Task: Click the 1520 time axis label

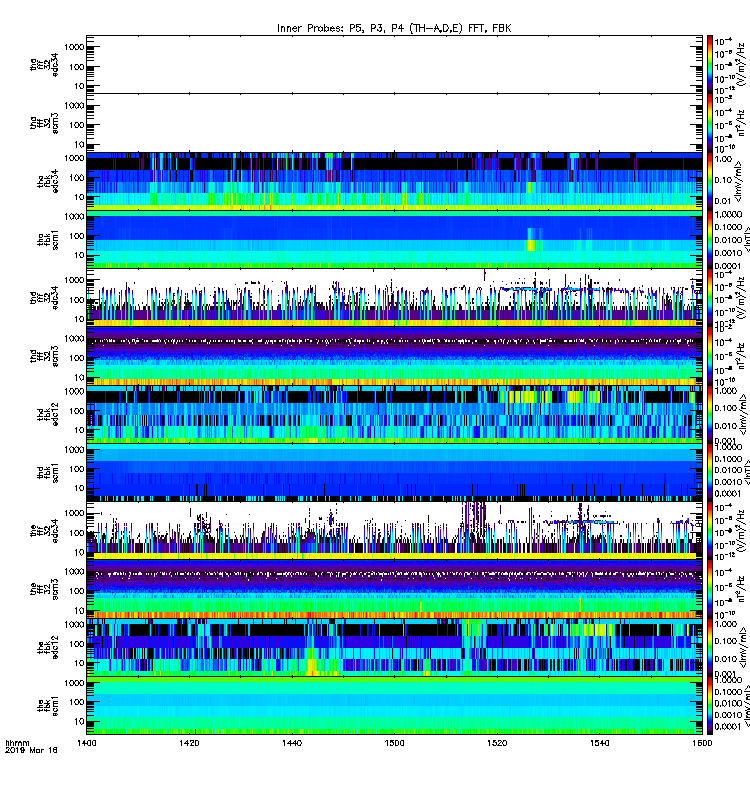Action: coord(497,743)
